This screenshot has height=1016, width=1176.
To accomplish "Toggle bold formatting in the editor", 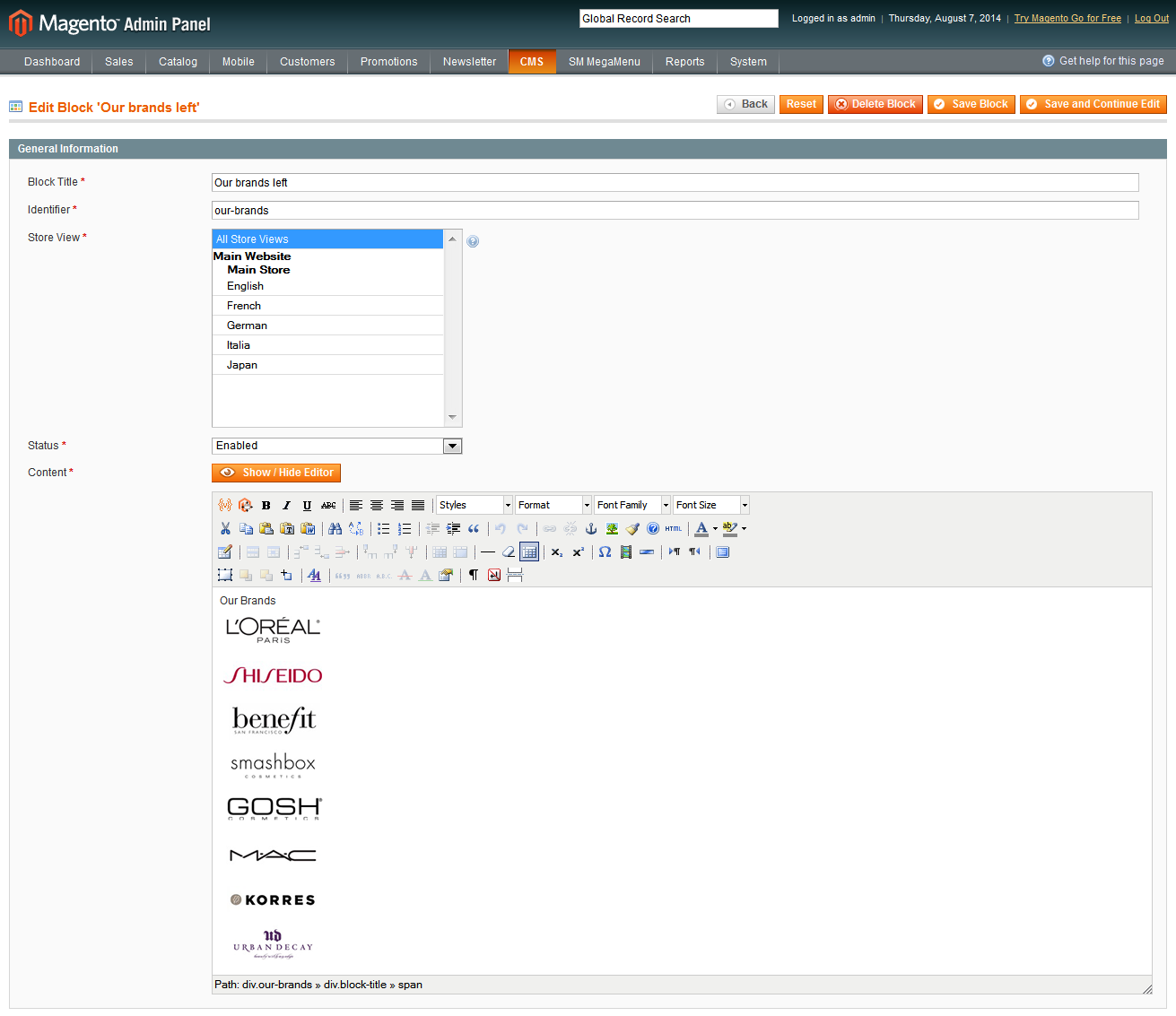I will [266, 505].
